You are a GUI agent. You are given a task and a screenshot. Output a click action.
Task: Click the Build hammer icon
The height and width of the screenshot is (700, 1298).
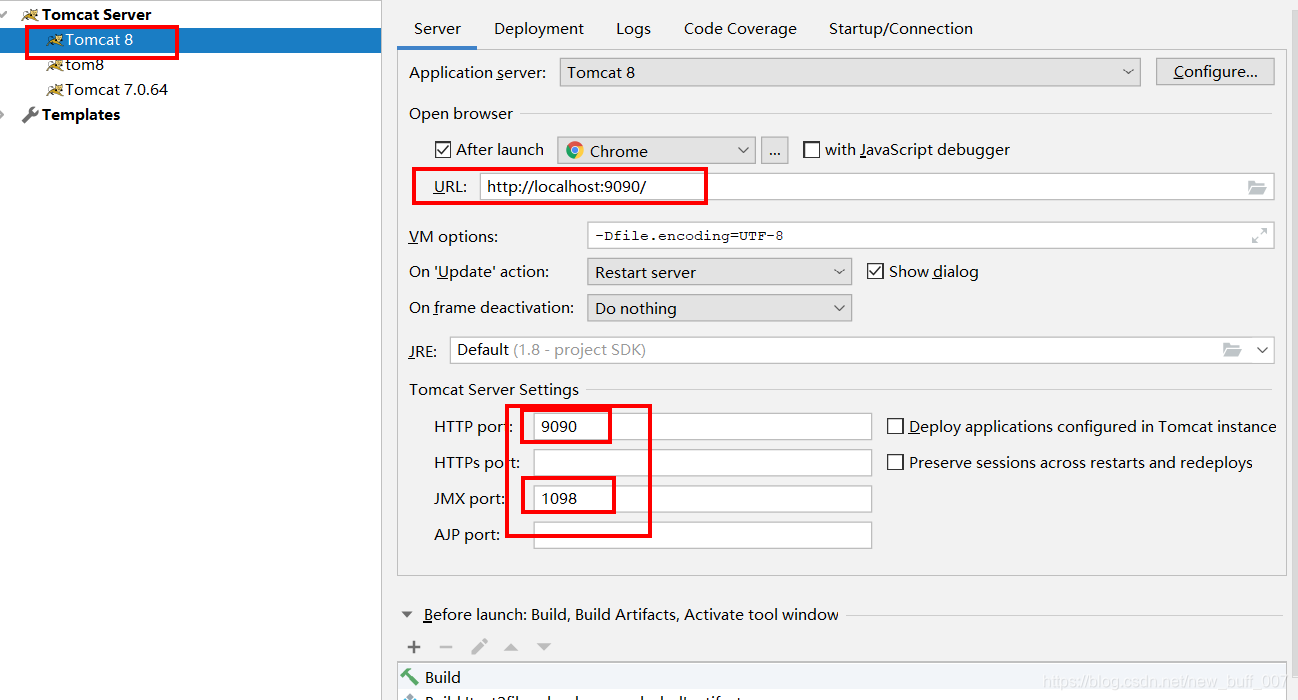(x=410, y=677)
